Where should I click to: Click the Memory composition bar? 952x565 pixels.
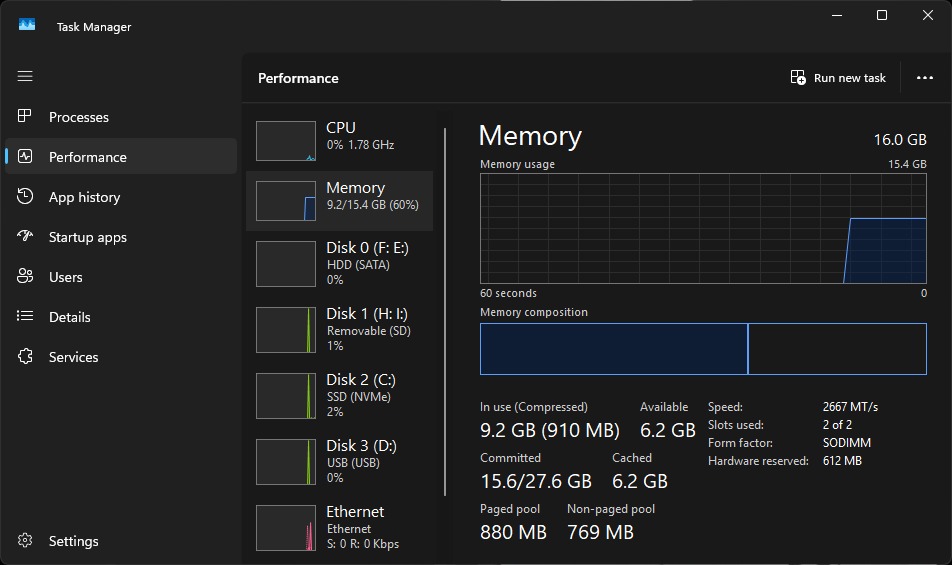click(x=702, y=349)
